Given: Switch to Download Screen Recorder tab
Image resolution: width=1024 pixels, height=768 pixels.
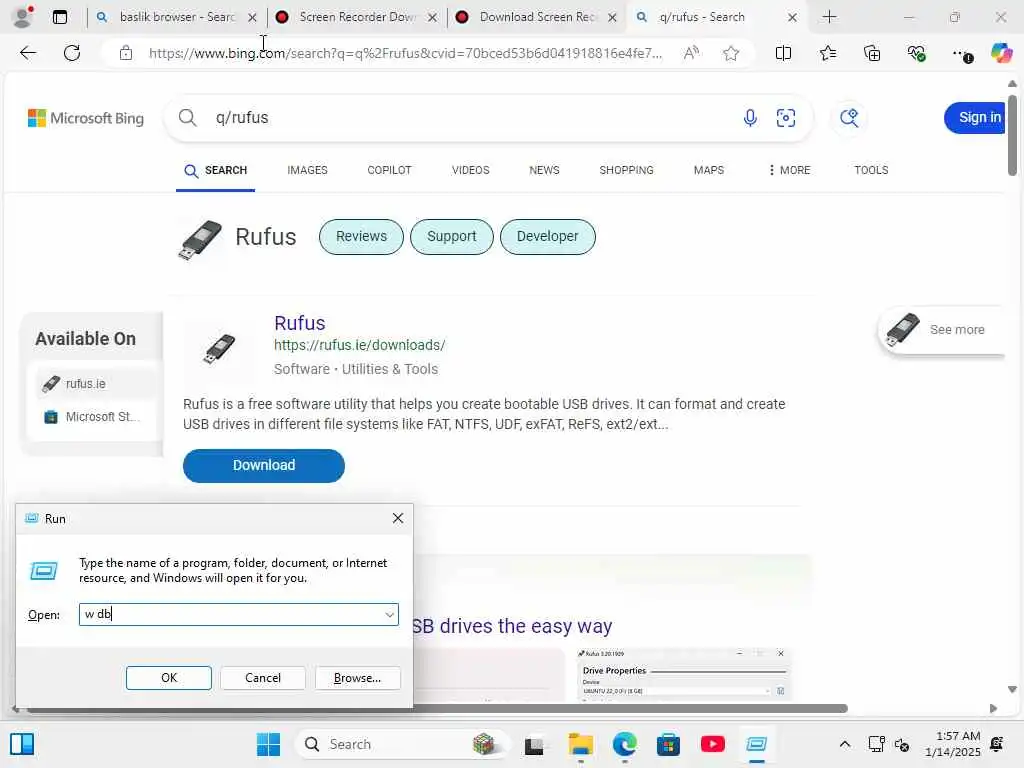Looking at the screenshot, I should point(536,17).
